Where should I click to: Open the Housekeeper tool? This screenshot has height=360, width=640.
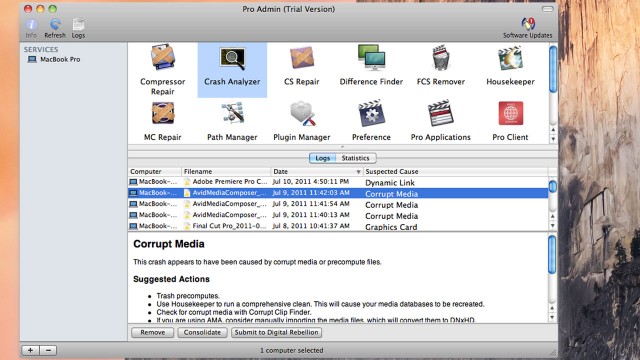(510, 65)
